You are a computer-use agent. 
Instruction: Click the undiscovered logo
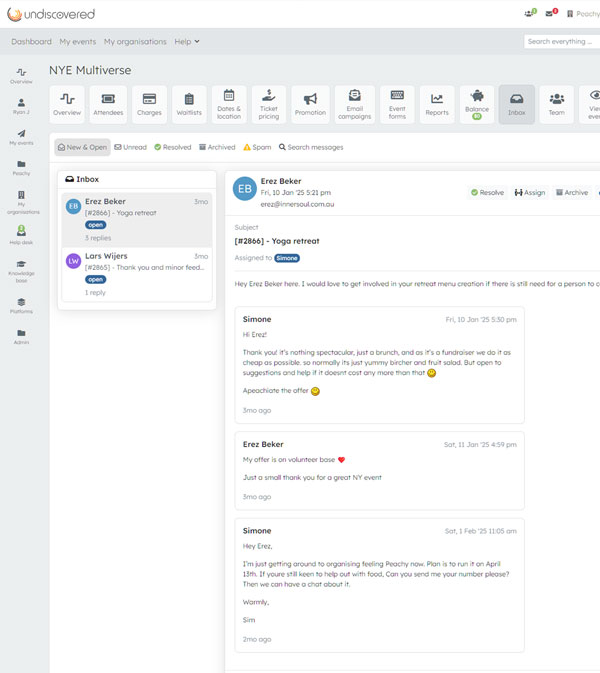pyautogui.click(x=51, y=14)
